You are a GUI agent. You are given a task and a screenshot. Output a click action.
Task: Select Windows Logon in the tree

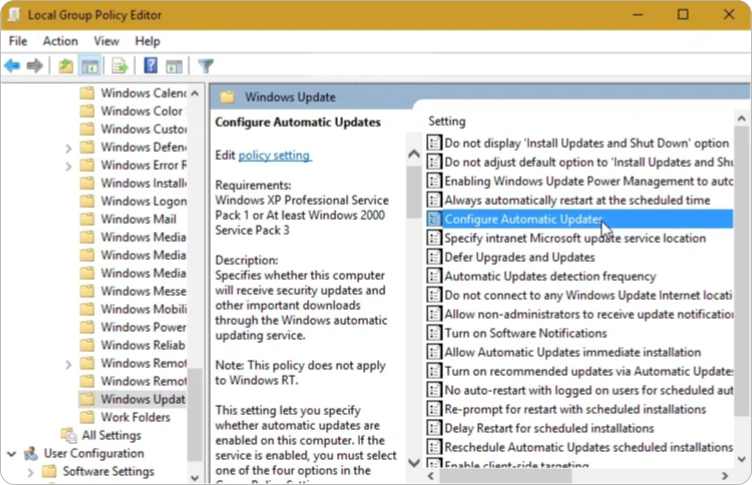(x=143, y=201)
